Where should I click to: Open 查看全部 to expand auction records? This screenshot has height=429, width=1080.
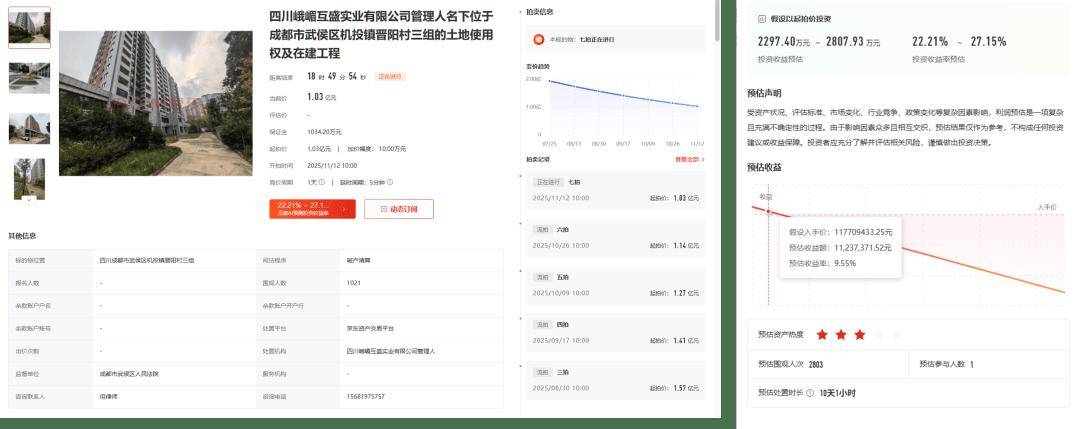tap(689, 159)
